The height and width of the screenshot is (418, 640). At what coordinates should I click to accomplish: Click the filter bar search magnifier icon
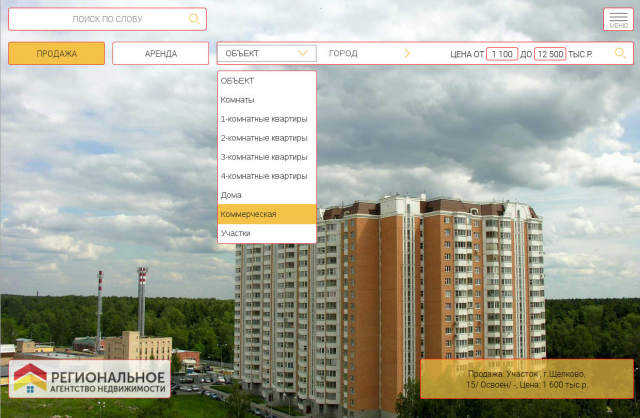click(620, 53)
